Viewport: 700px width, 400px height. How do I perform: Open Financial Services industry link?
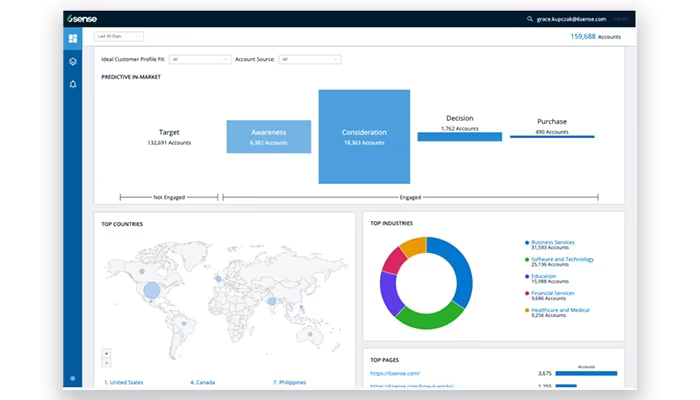click(553, 293)
